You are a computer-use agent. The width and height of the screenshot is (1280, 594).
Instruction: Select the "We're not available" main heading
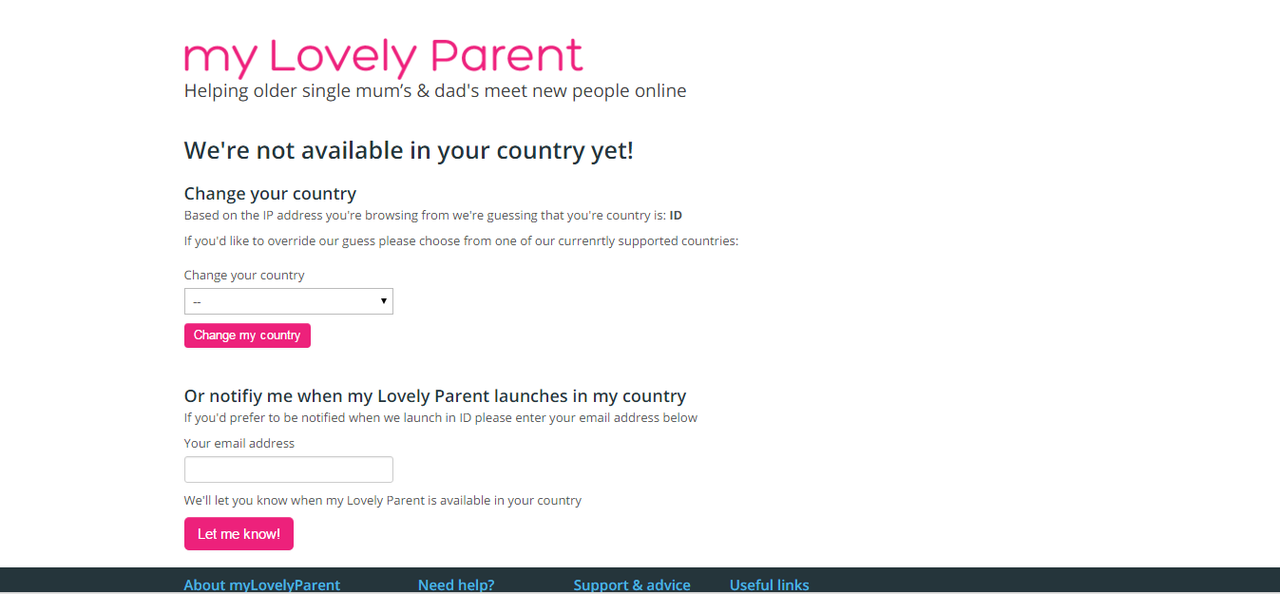[x=409, y=151]
